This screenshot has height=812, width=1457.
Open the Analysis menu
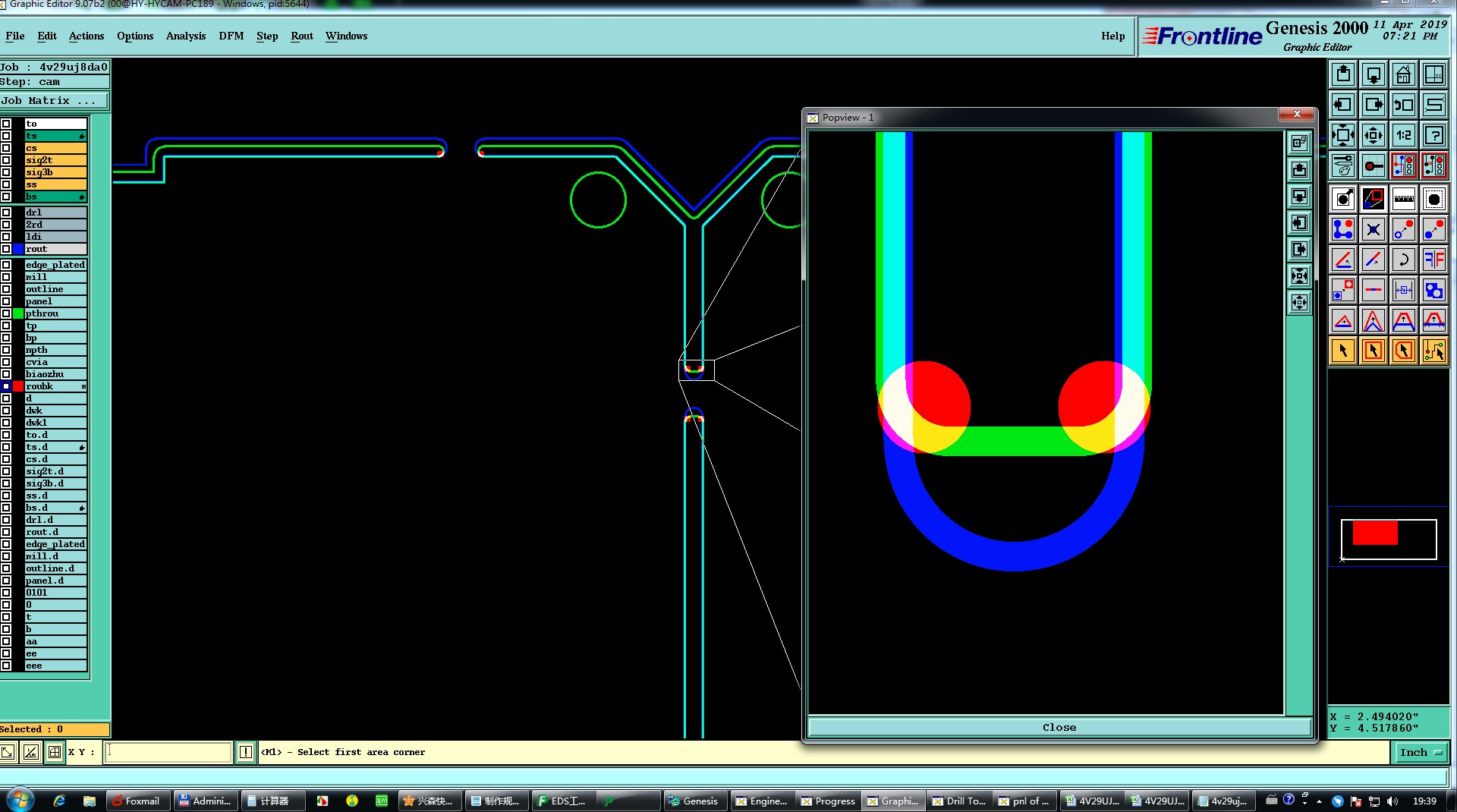tap(186, 36)
